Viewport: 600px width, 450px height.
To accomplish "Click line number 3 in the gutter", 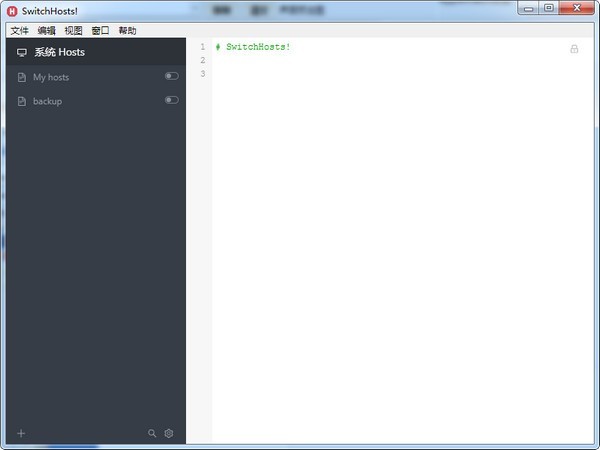I will [203, 73].
